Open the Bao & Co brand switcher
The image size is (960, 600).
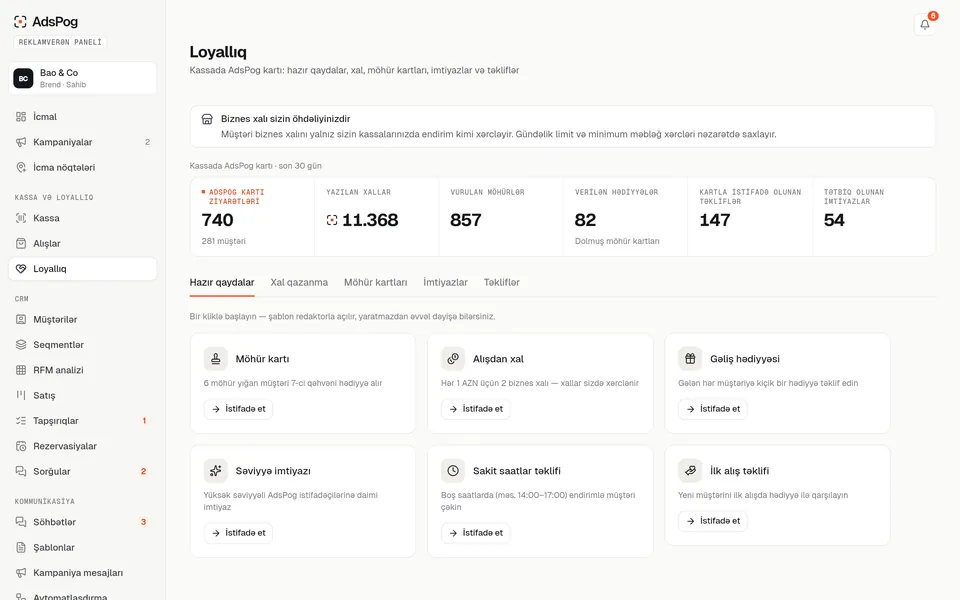(83, 78)
